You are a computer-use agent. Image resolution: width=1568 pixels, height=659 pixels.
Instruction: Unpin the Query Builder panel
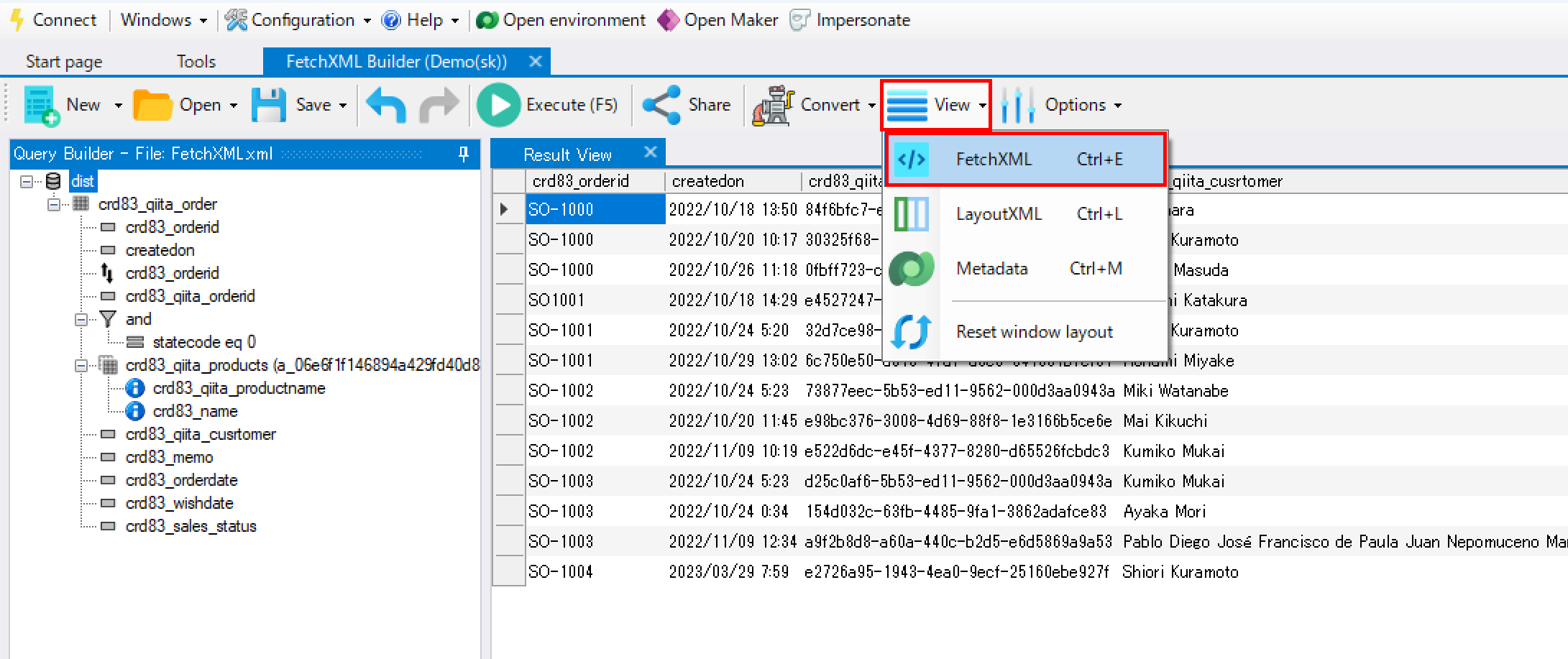[x=463, y=153]
